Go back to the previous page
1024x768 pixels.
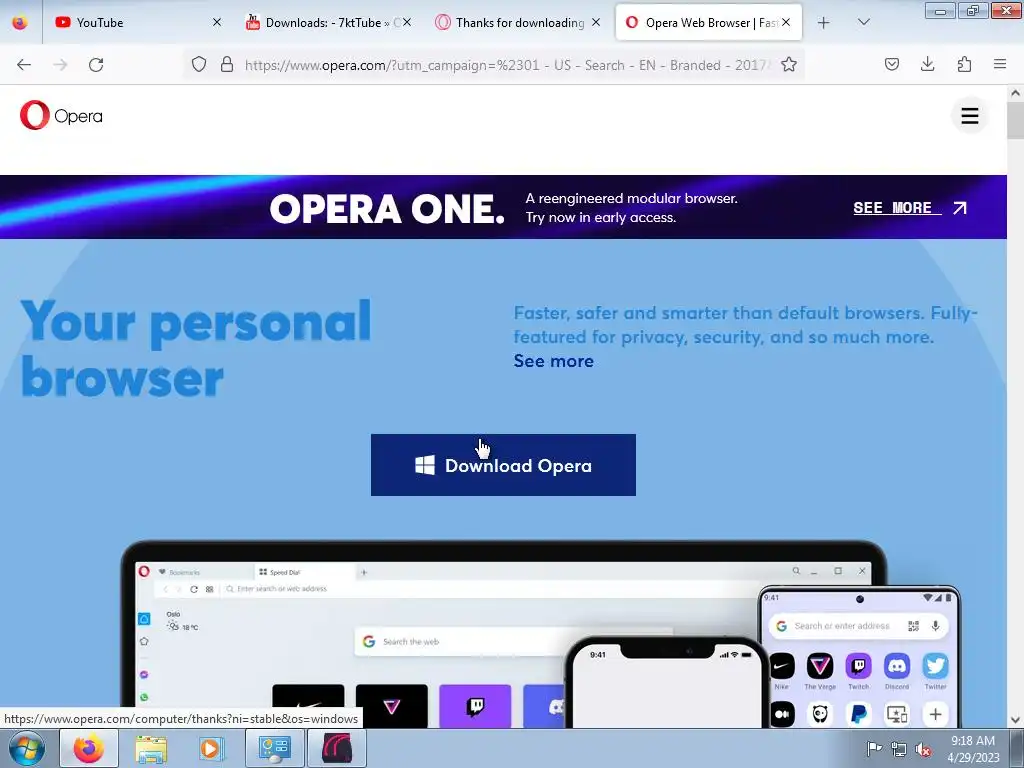click(24, 65)
